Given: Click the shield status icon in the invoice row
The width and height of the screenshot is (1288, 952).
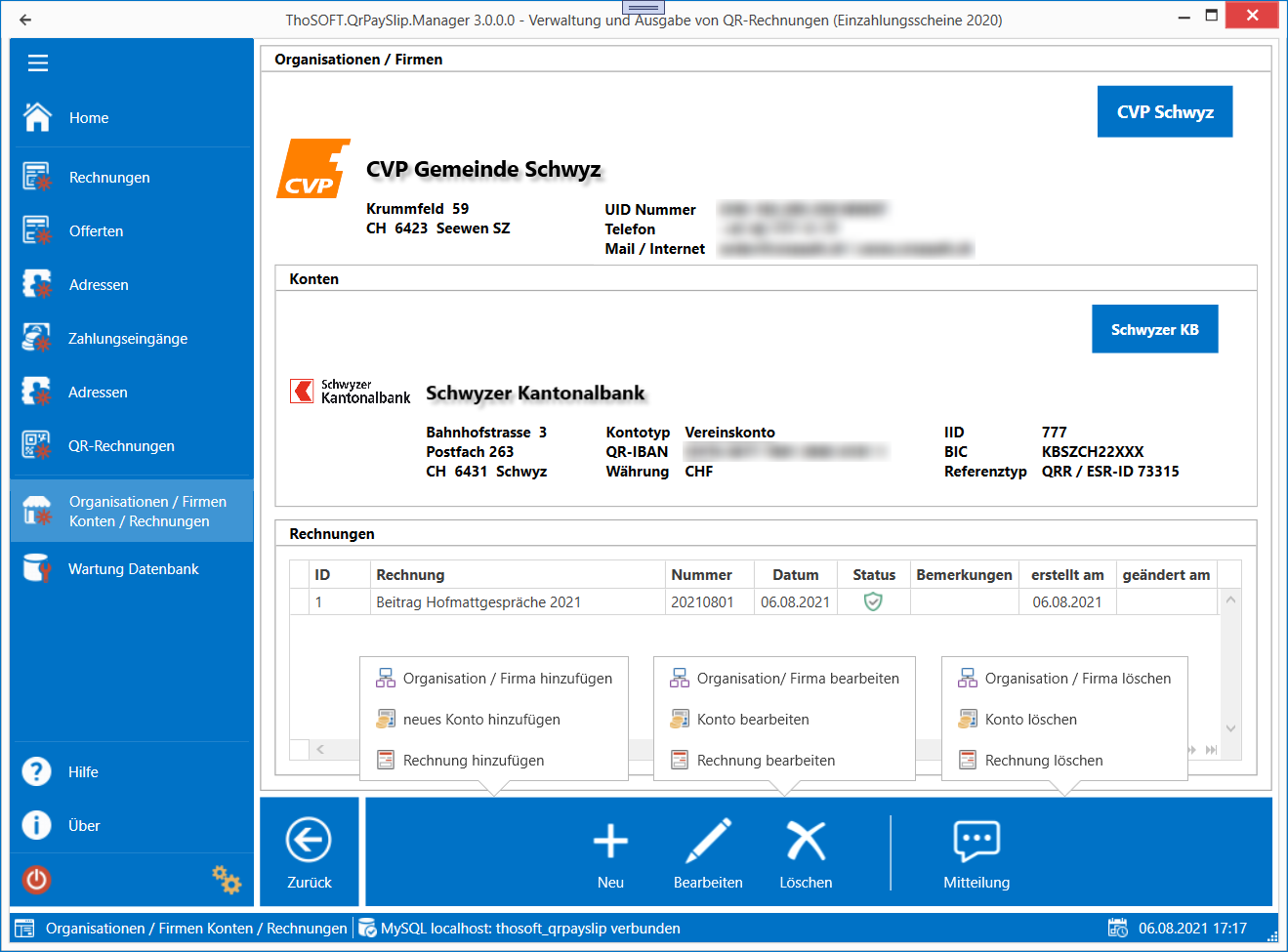Looking at the screenshot, I should [873, 601].
